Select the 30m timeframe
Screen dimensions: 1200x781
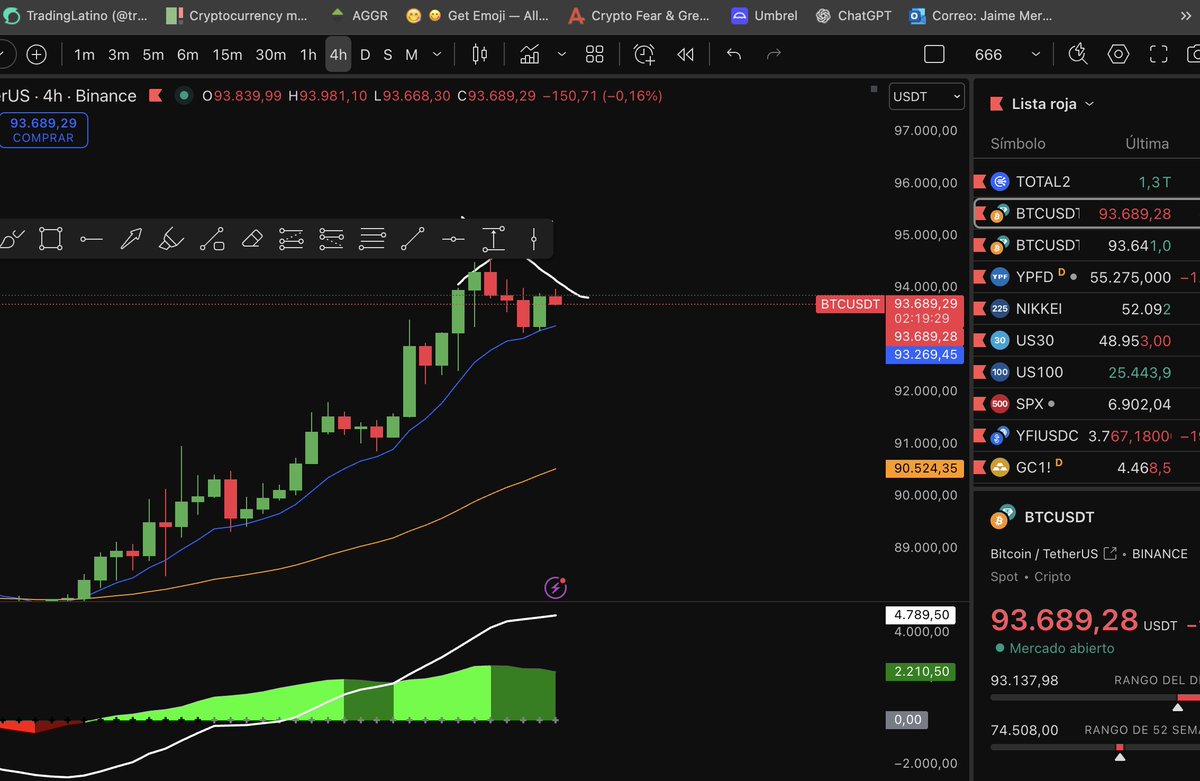[270, 55]
